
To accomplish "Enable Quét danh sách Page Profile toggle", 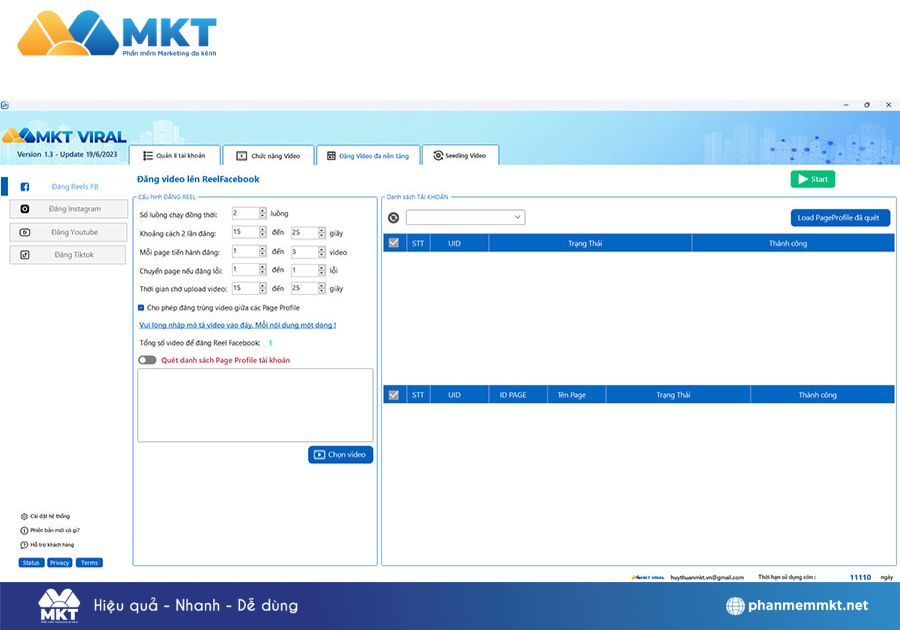I will coord(147,360).
